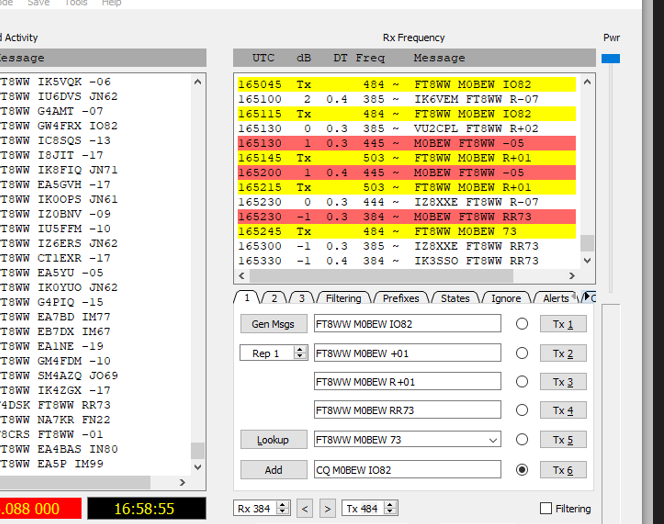Switch to tab 3
The width and height of the screenshot is (664, 524).
[x=302, y=298]
